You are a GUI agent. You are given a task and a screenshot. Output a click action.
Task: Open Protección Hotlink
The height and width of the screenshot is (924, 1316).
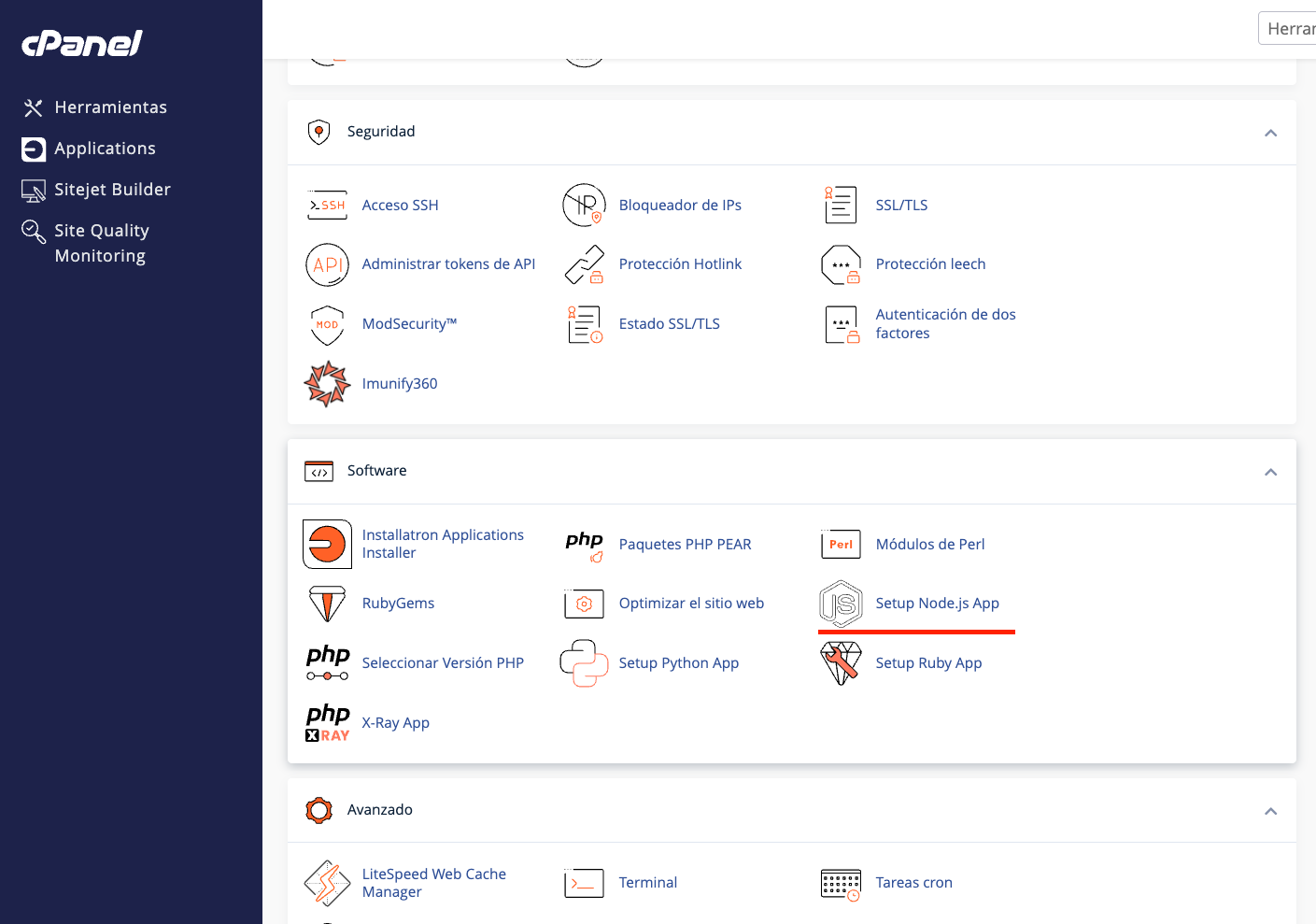coord(680,264)
